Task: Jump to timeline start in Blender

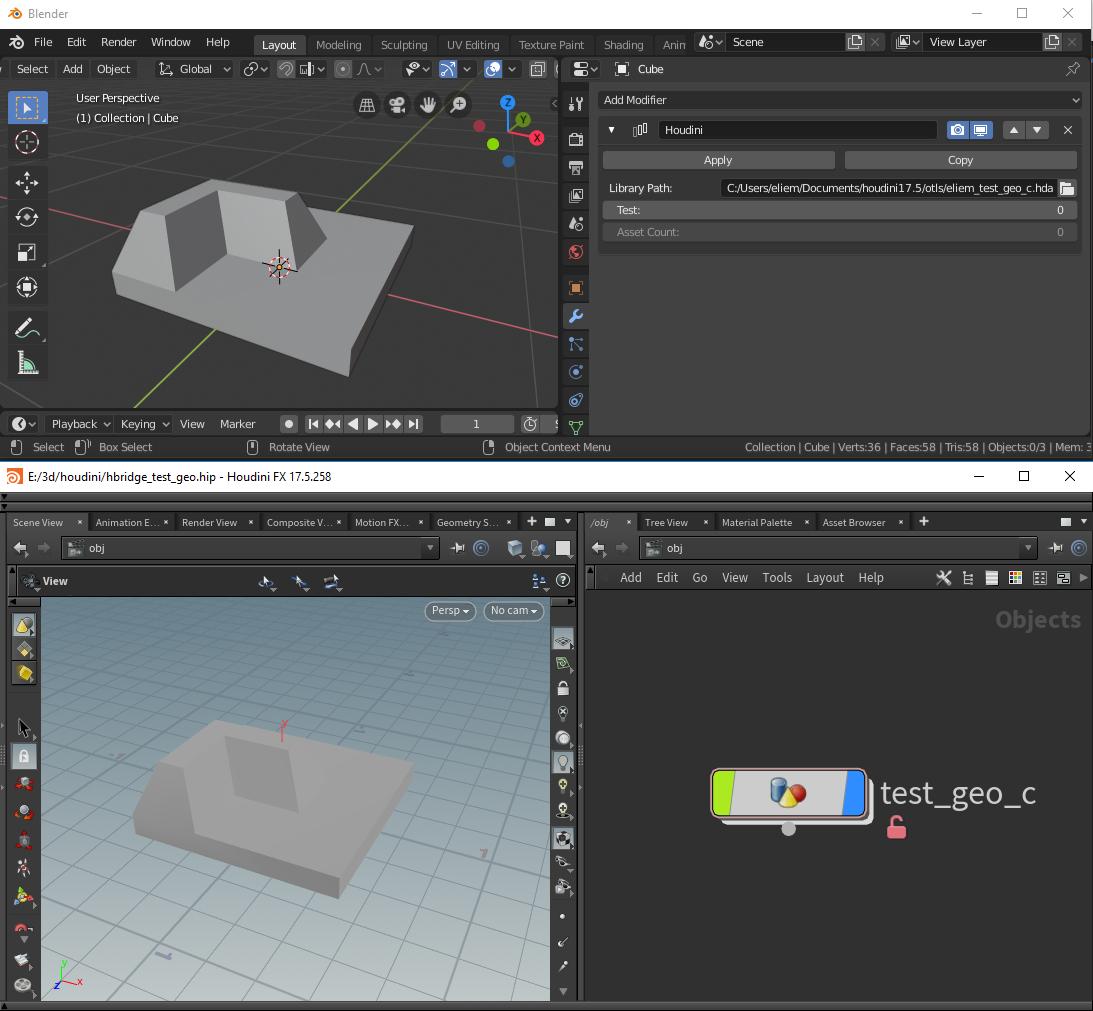Action: (314, 424)
